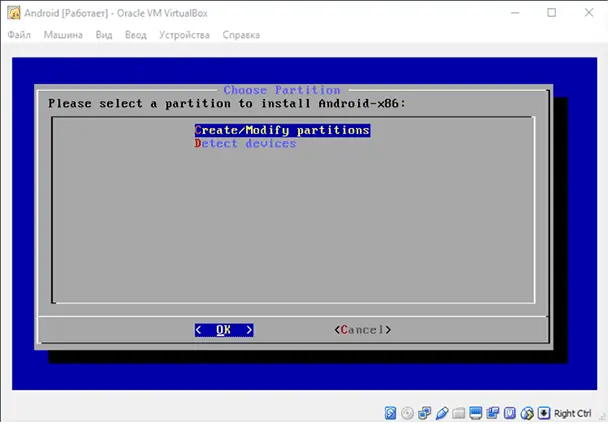Select Create/Modify partitions option

pyautogui.click(x=282, y=130)
